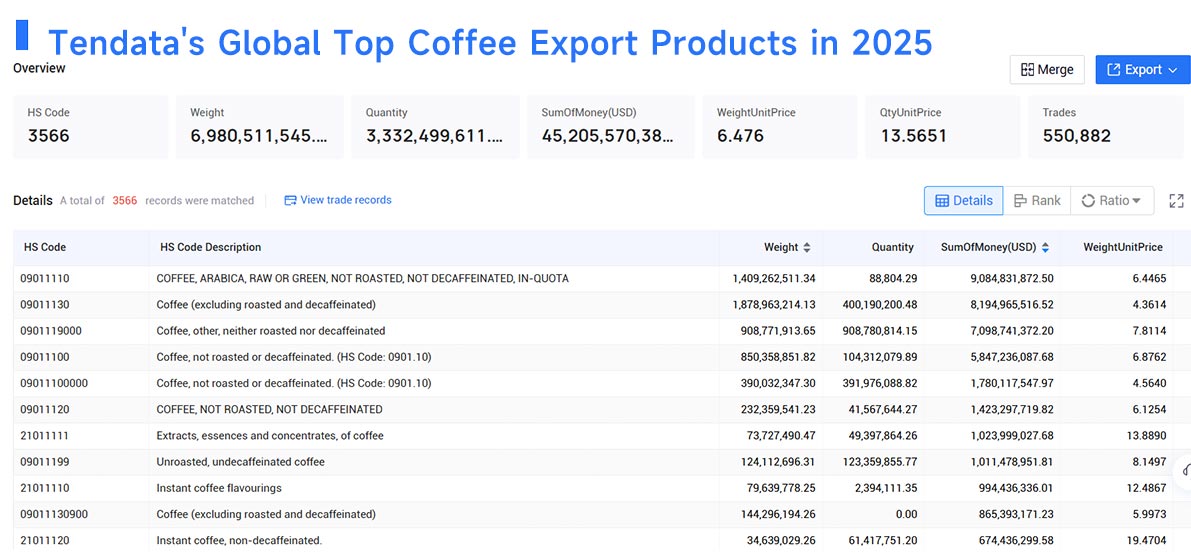1191x554 pixels.
Task: Click the Rank bars icon
Action: point(1021,201)
